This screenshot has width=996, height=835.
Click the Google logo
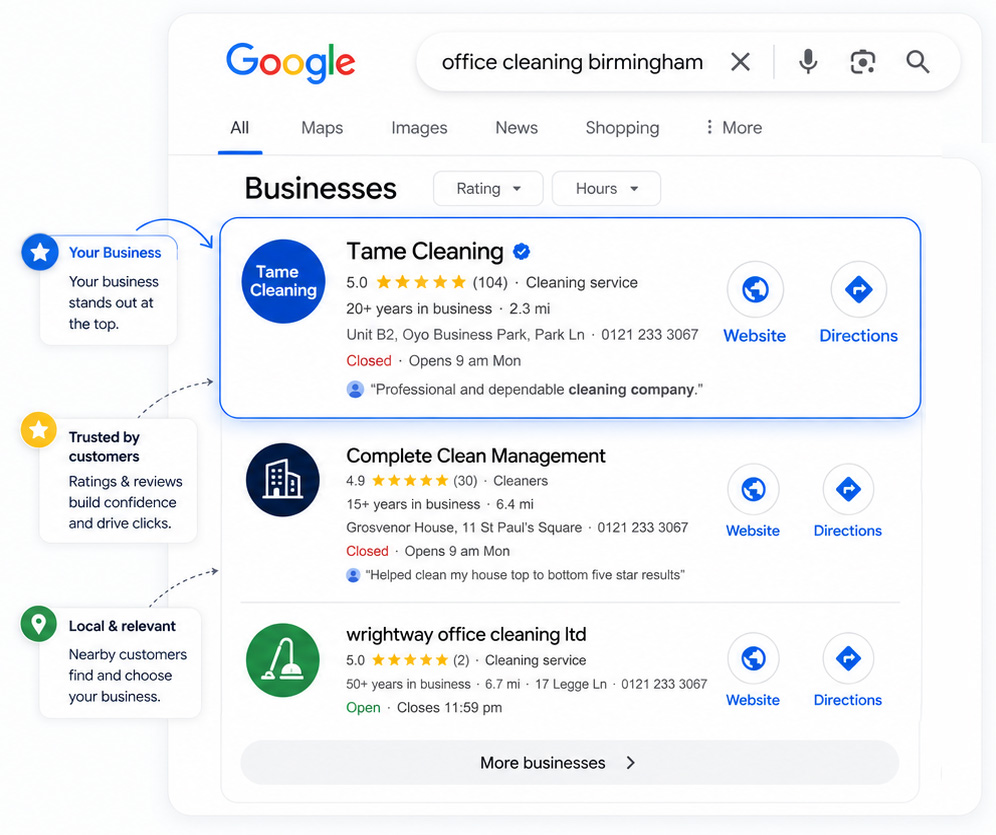tap(290, 62)
